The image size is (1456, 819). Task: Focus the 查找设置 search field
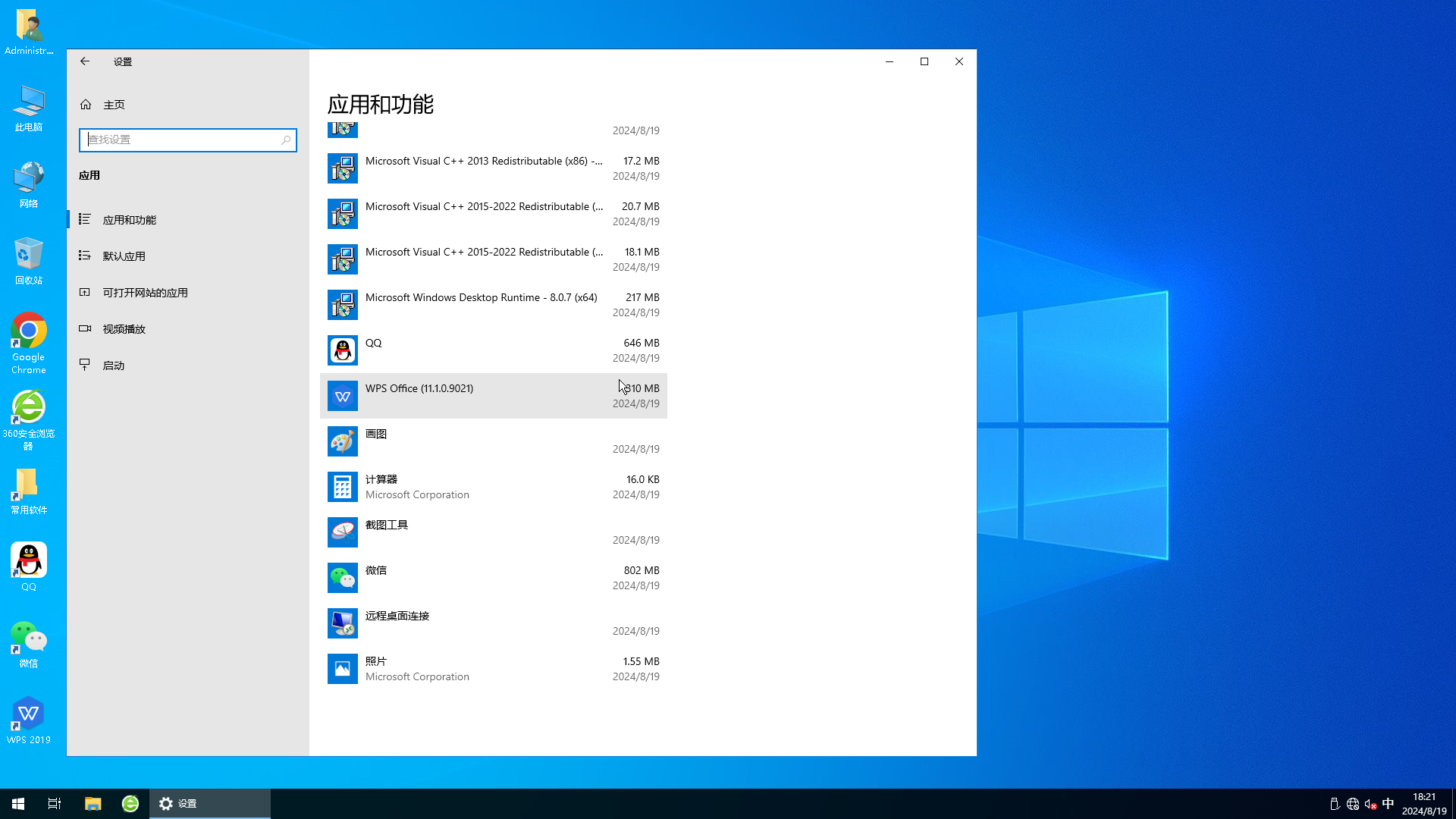pos(187,140)
